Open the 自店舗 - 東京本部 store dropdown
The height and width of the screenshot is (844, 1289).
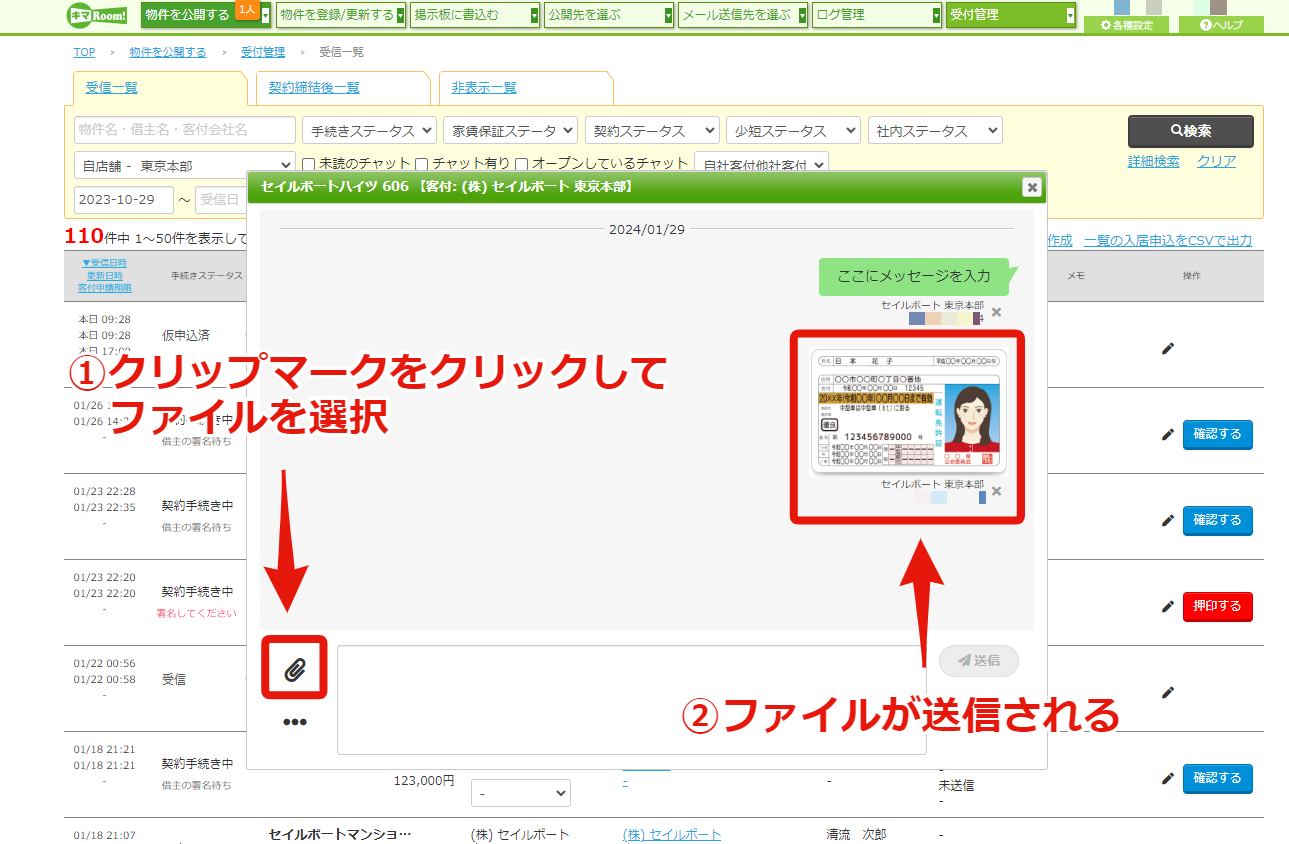[x=185, y=166]
